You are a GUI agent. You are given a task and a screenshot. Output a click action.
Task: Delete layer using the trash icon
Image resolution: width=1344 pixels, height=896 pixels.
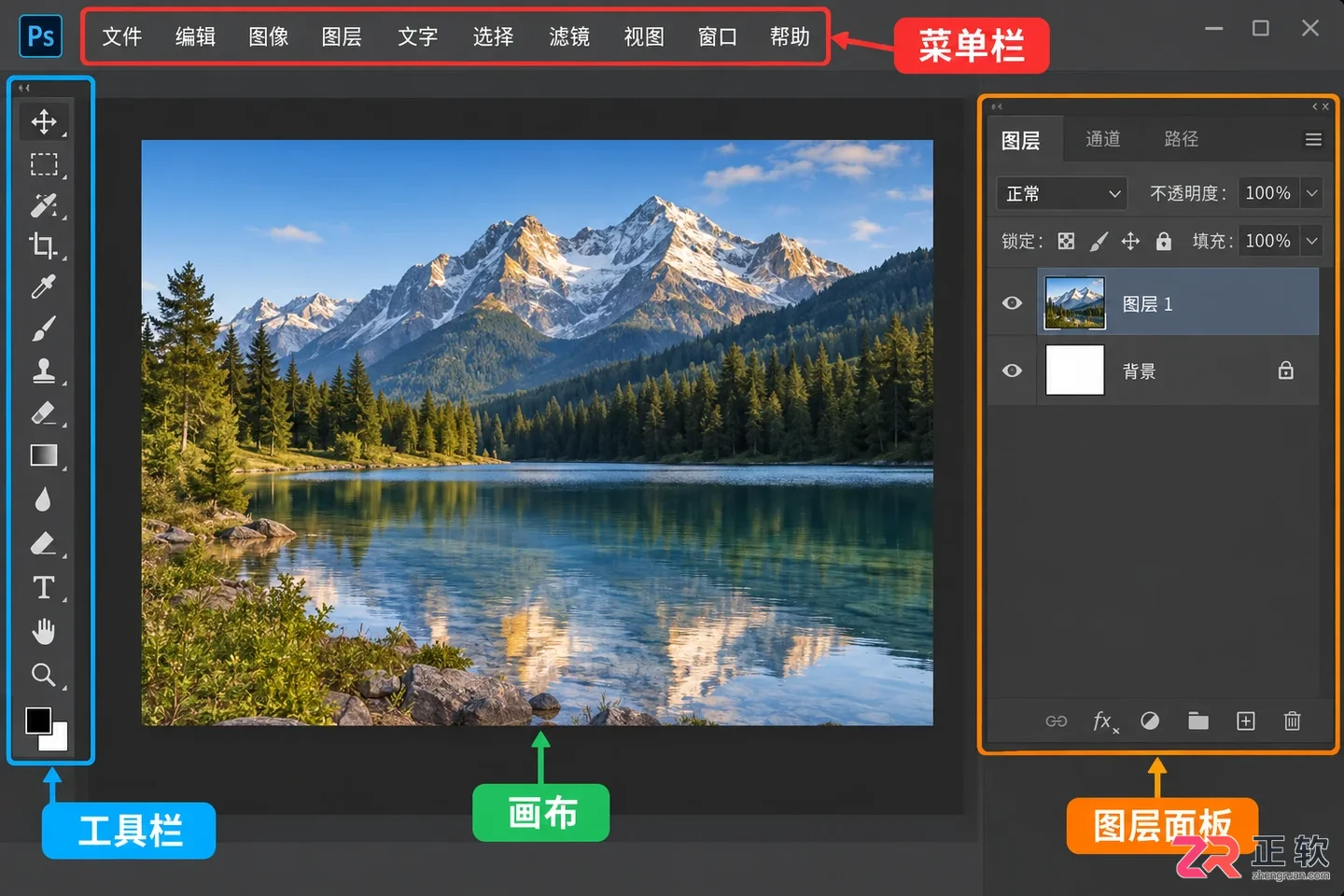click(x=1293, y=721)
